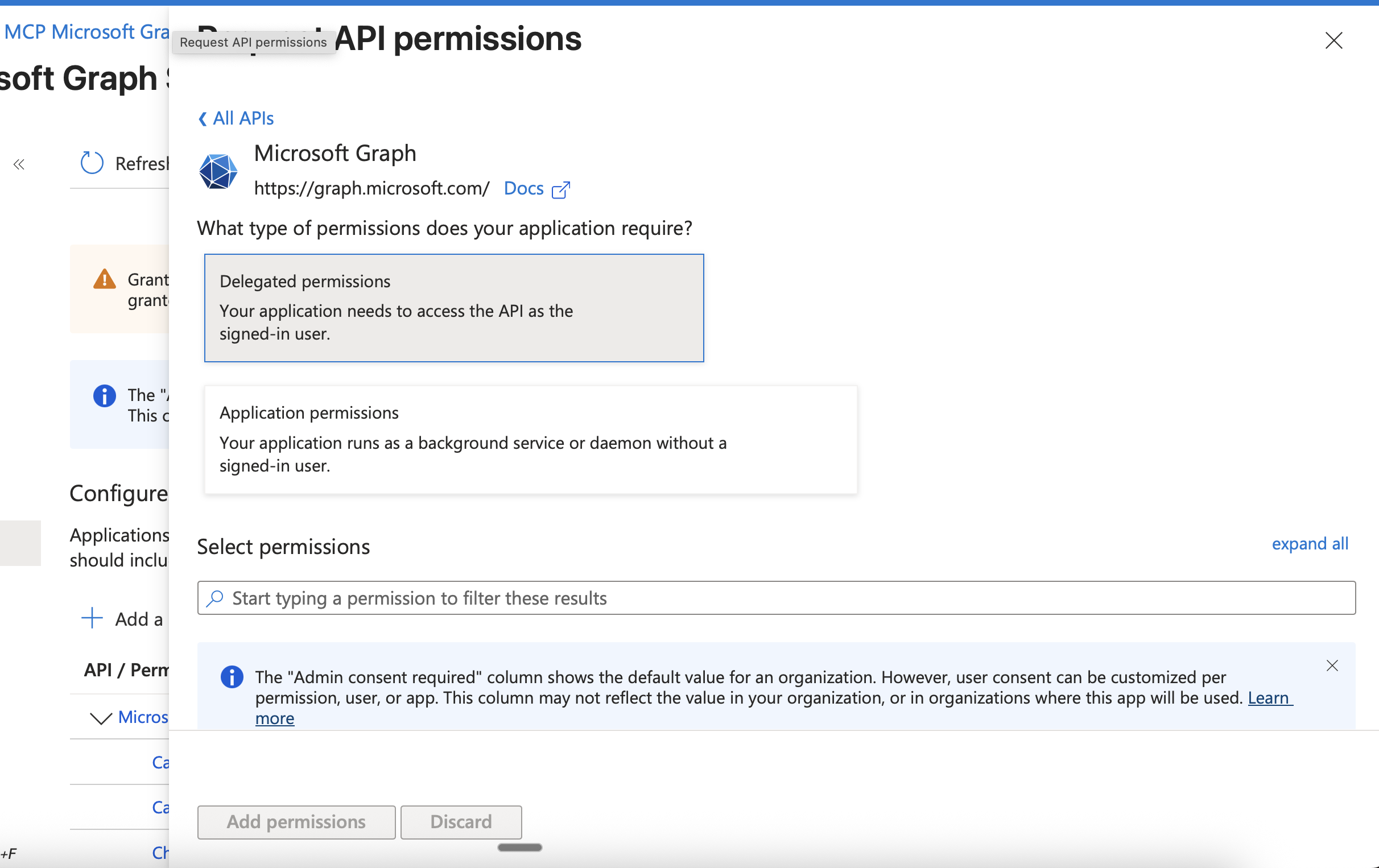
Task: Dismiss the admin consent information banner
Action: click(x=1332, y=666)
